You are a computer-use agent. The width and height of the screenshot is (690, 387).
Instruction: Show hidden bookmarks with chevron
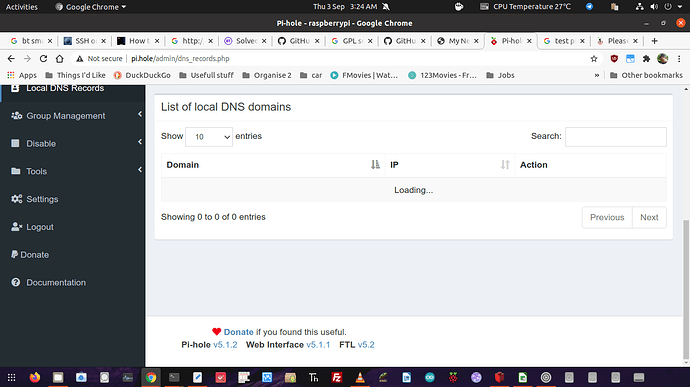point(597,75)
